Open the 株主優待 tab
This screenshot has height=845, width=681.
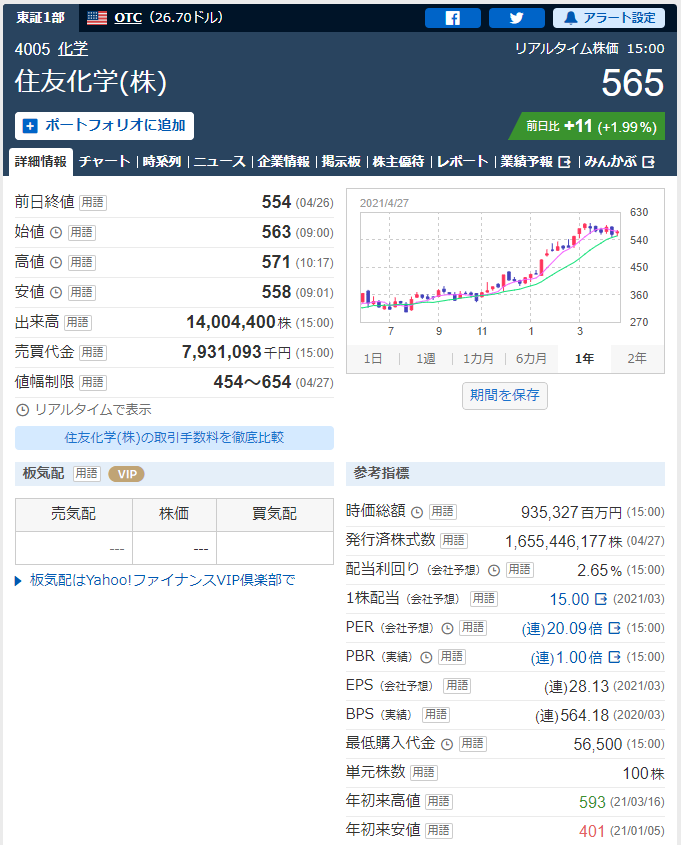tap(399, 162)
